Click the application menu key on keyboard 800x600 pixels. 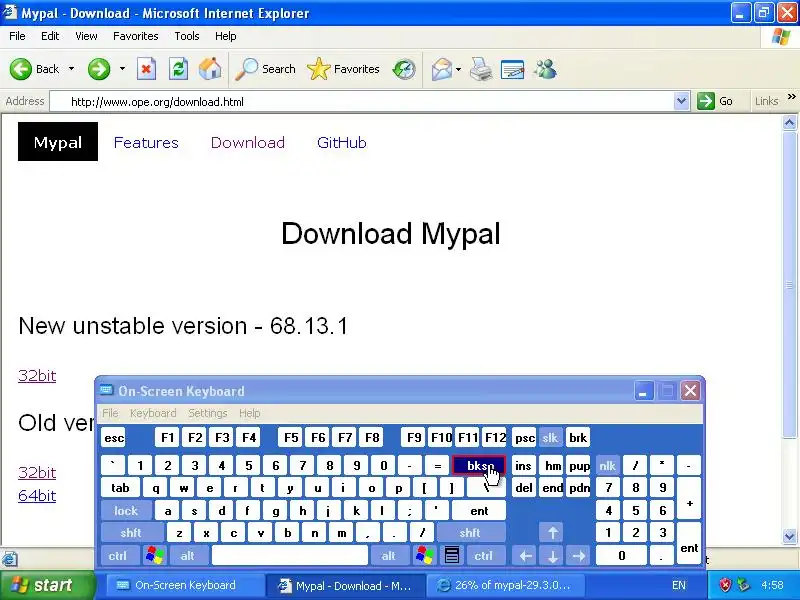point(452,555)
